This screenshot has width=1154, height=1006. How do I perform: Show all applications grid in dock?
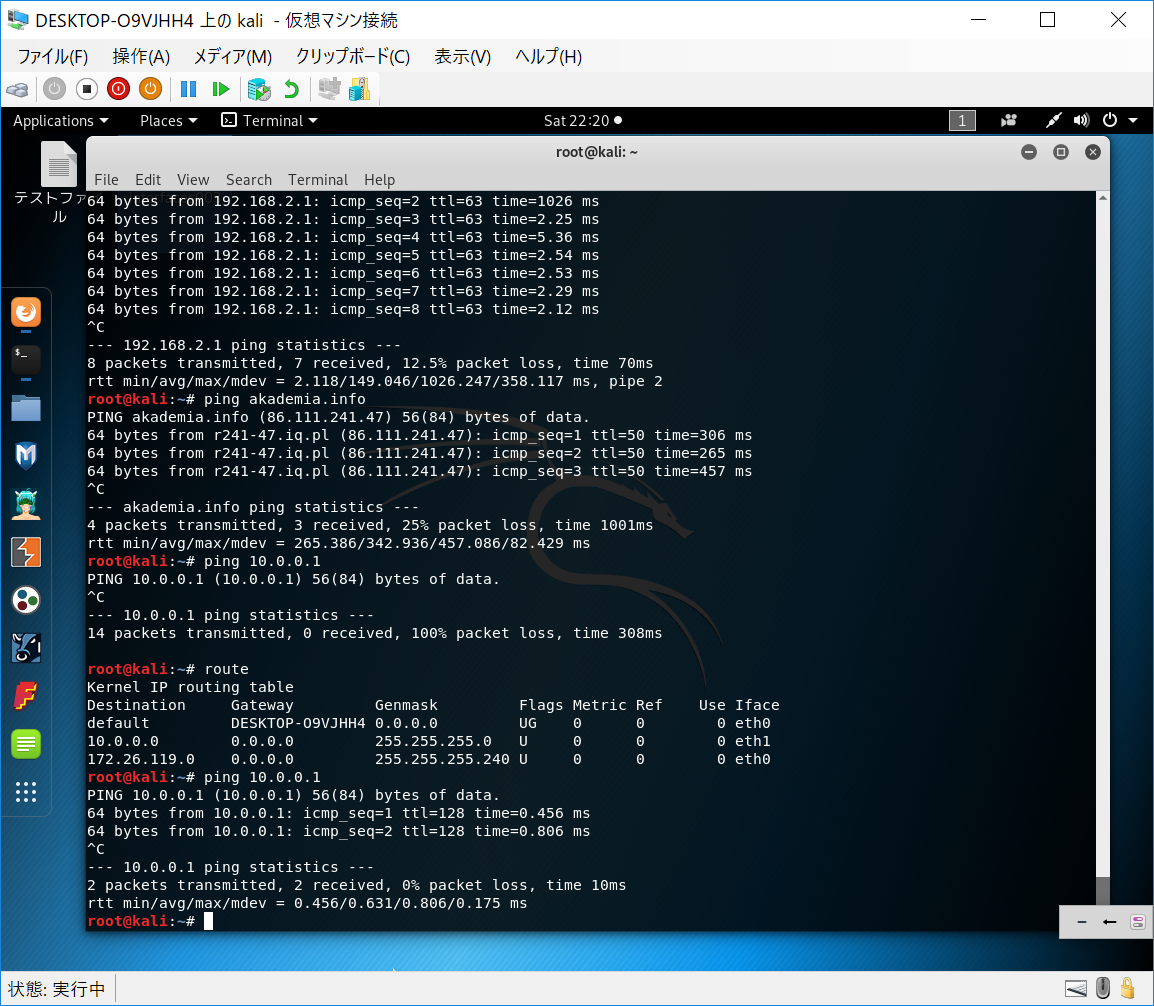tap(26, 792)
